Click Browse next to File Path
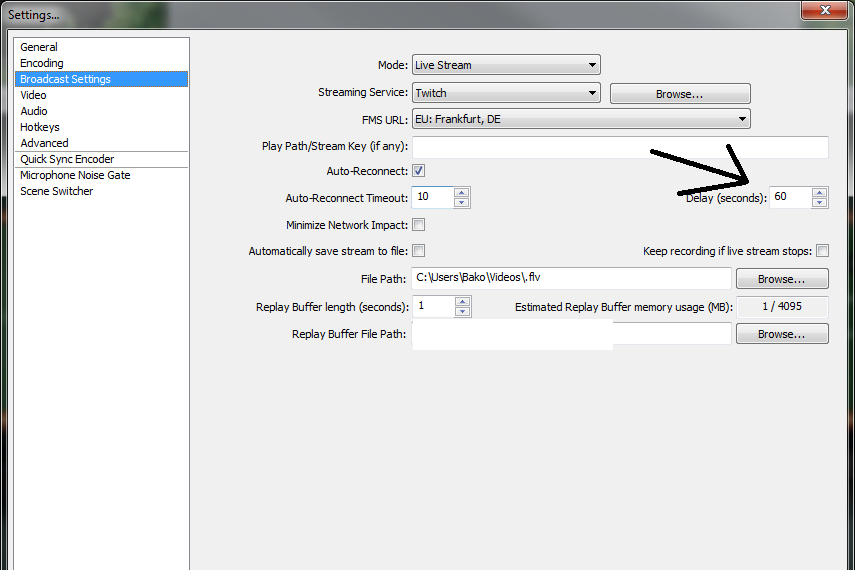The image size is (855, 570). (782, 279)
